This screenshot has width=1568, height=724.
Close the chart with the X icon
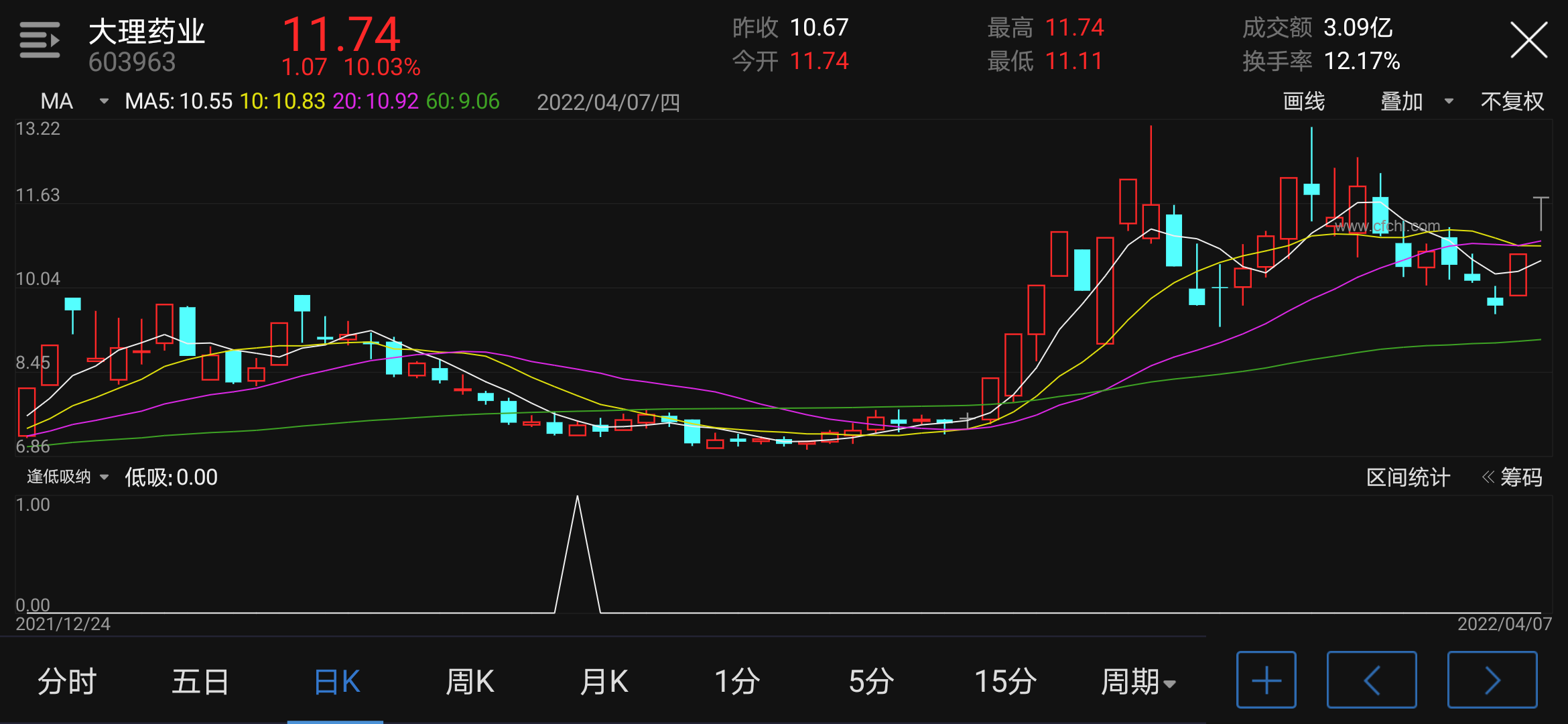pos(1528,40)
